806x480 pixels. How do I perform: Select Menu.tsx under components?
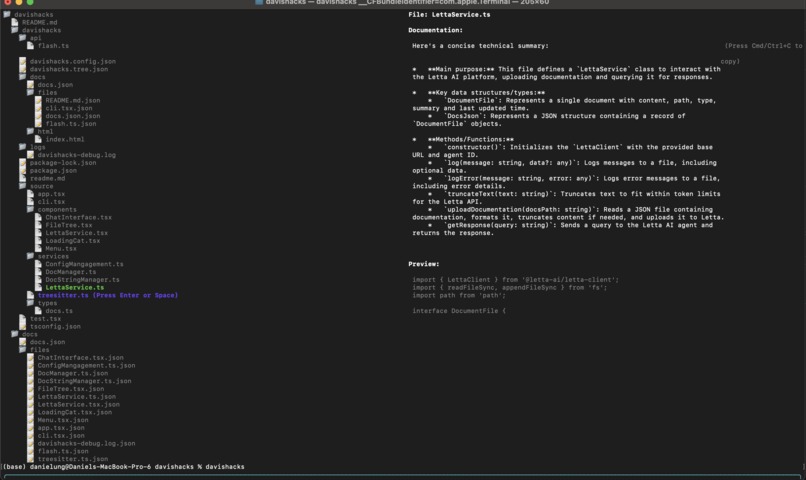pyautogui.click(x=61, y=248)
